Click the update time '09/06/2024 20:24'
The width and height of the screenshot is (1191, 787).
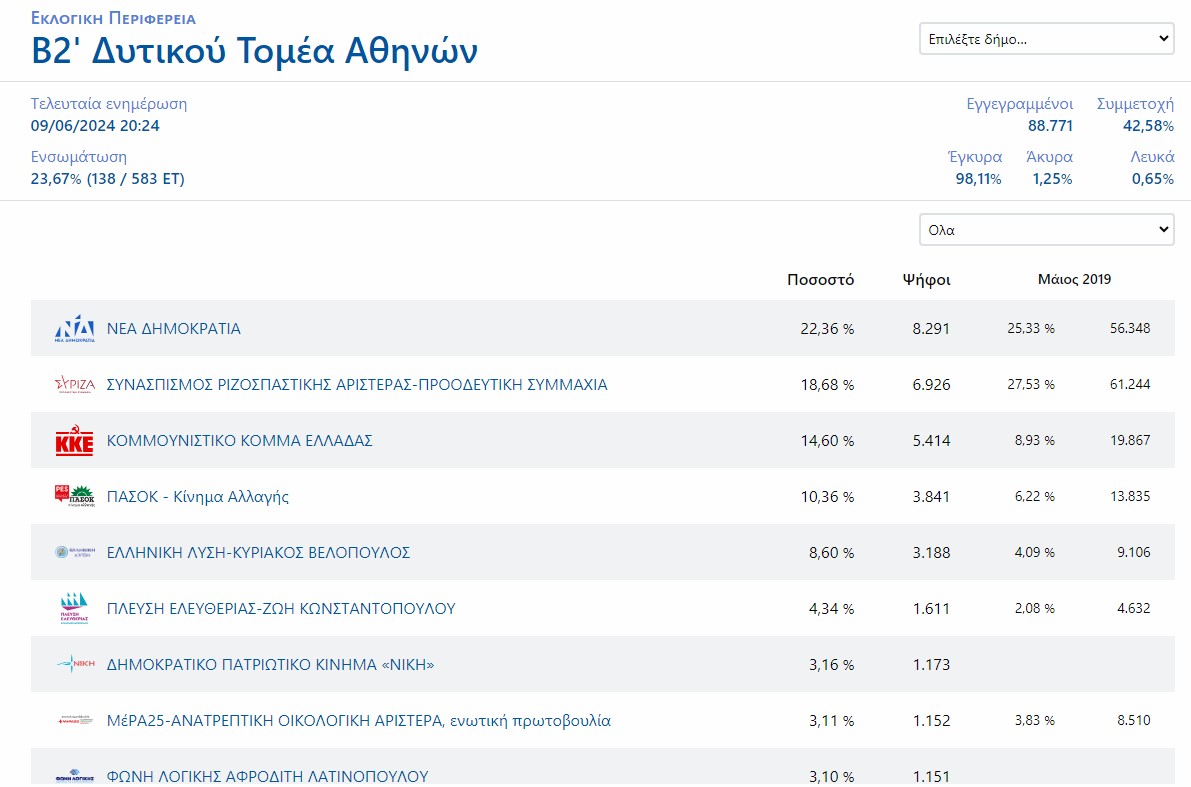(95, 126)
